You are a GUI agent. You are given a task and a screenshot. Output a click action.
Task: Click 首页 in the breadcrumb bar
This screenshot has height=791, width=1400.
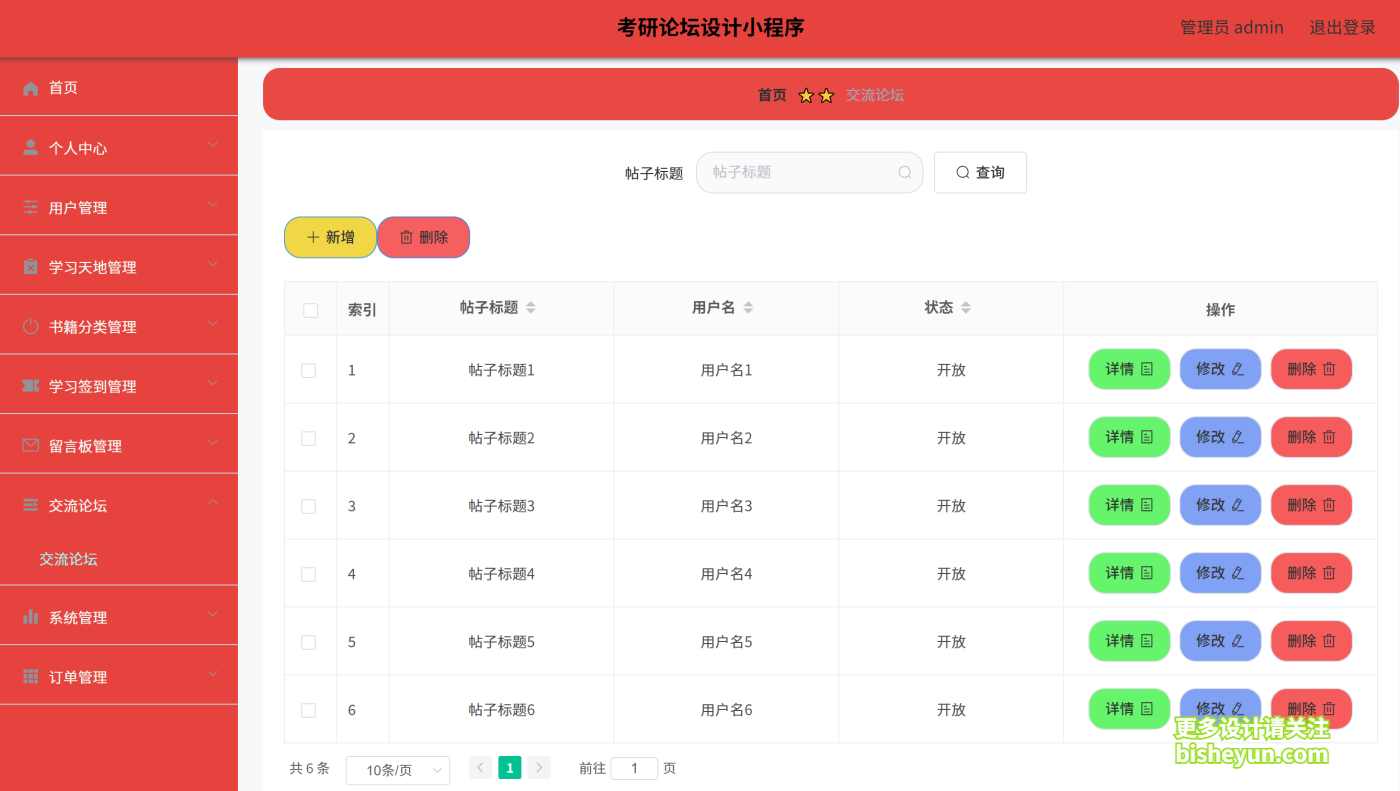click(771, 94)
